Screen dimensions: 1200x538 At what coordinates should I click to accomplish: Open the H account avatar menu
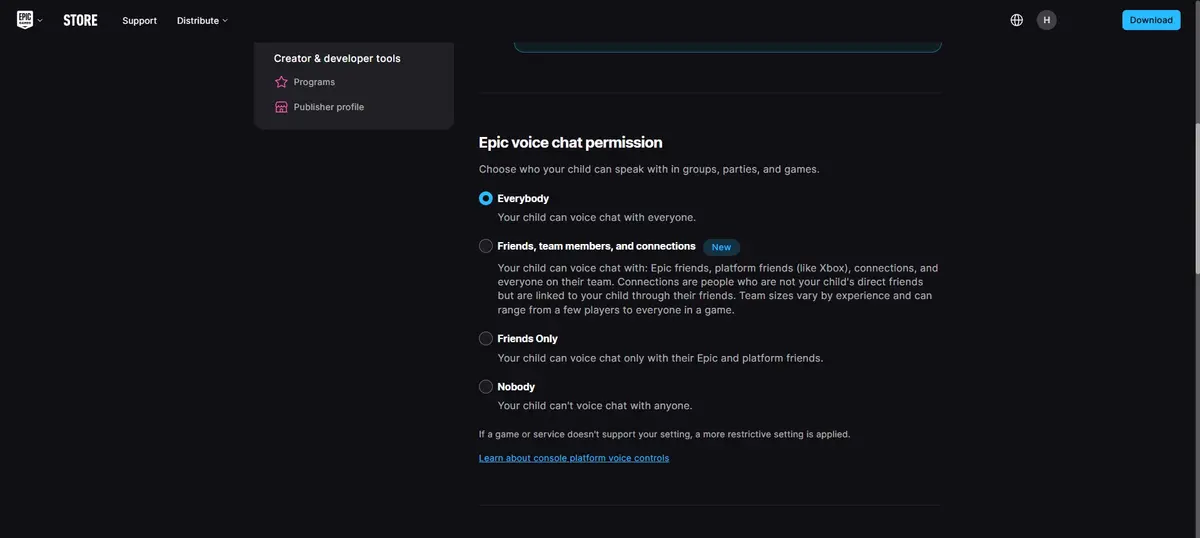coord(1047,20)
